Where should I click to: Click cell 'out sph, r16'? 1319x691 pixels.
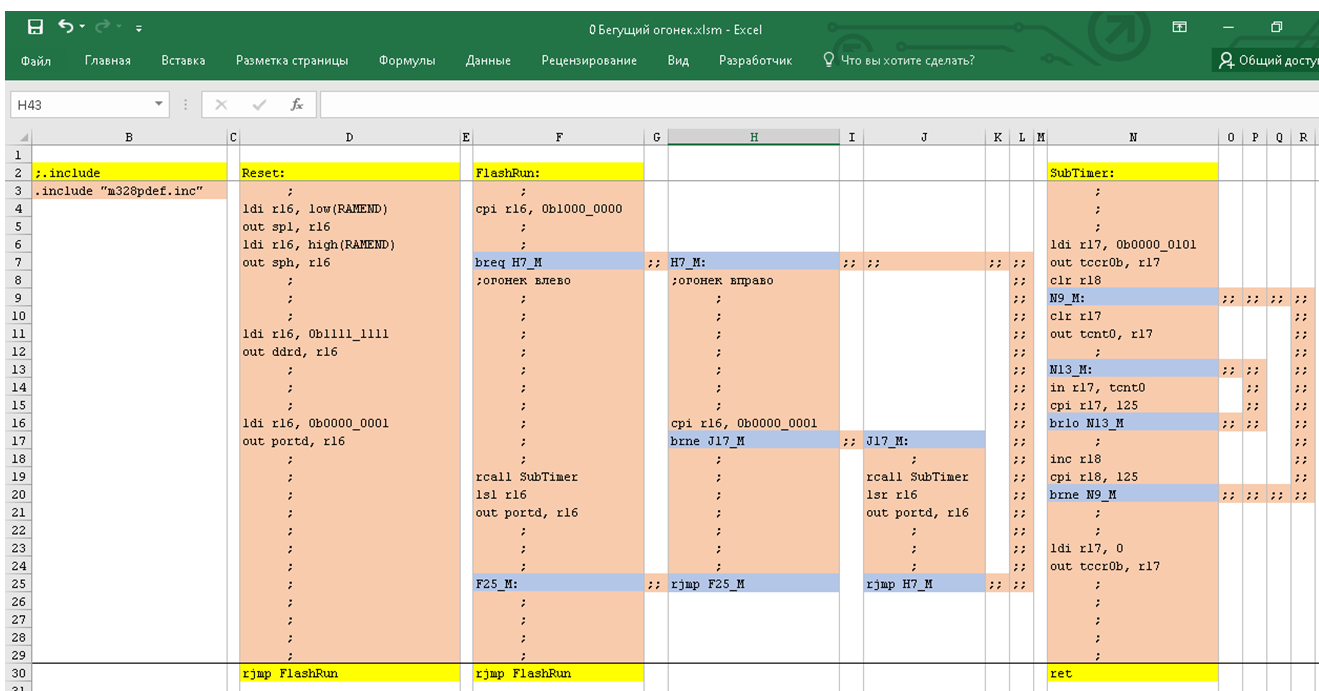point(349,263)
